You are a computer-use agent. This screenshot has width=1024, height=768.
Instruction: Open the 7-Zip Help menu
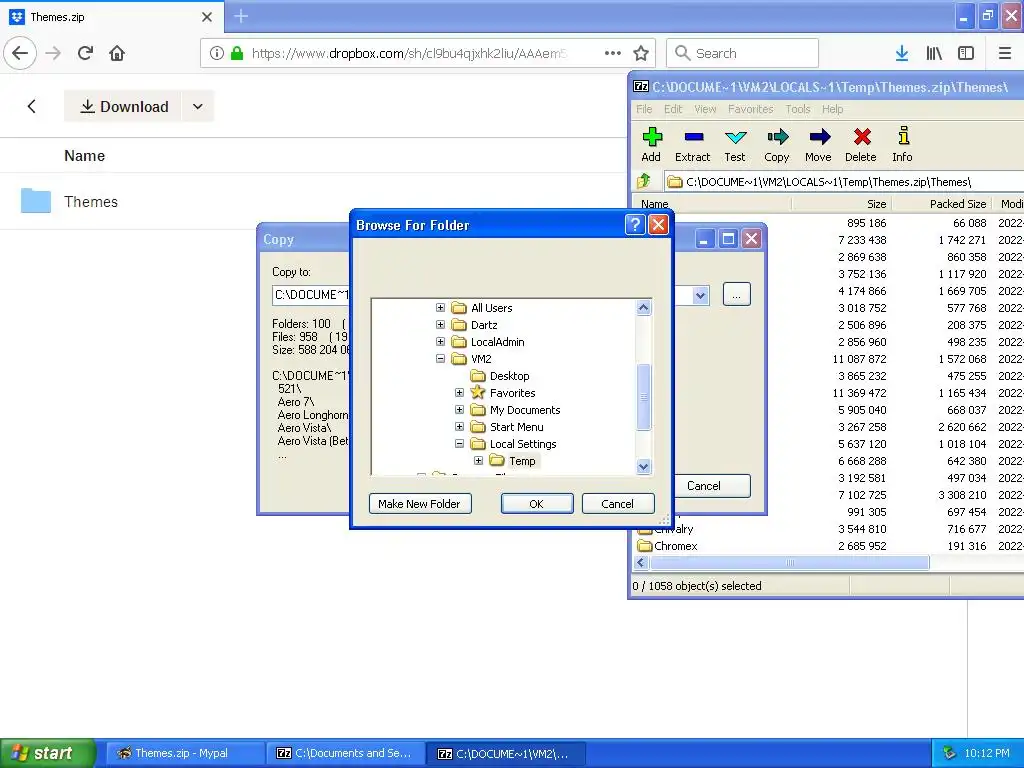pyautogui.click(x=832, y=109)
